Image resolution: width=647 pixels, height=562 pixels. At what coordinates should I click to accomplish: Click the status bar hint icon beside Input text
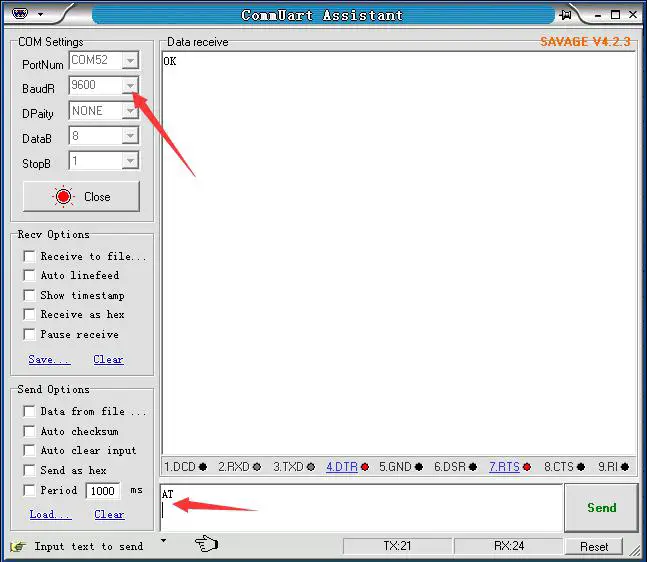19,546
